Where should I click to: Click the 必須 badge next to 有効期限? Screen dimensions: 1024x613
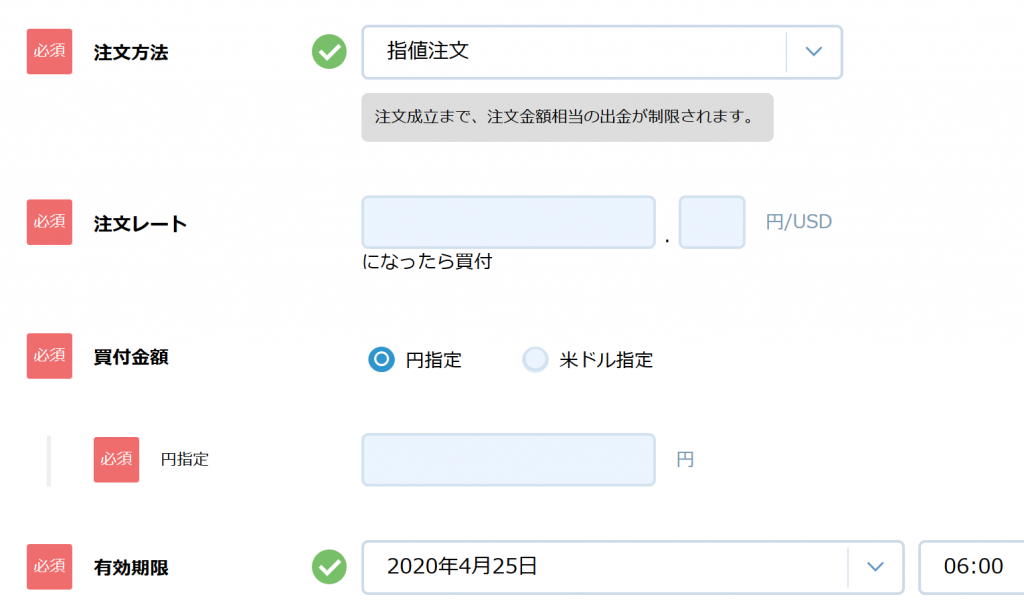[x=49, y=567]
